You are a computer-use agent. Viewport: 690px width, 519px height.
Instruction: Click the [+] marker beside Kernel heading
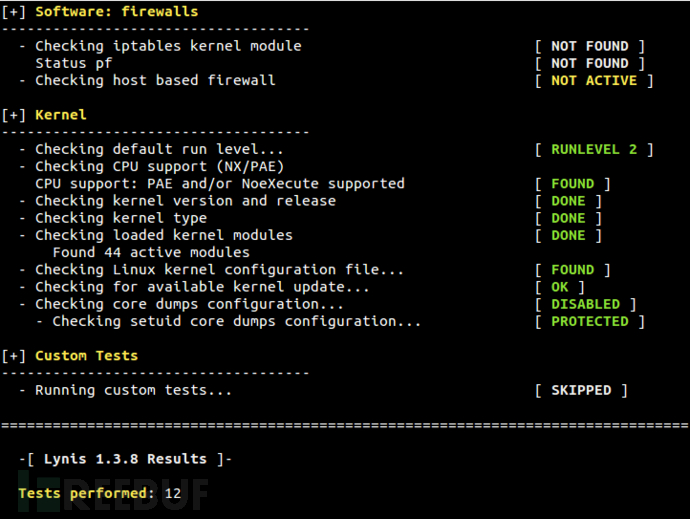click(x=14, y=115)
